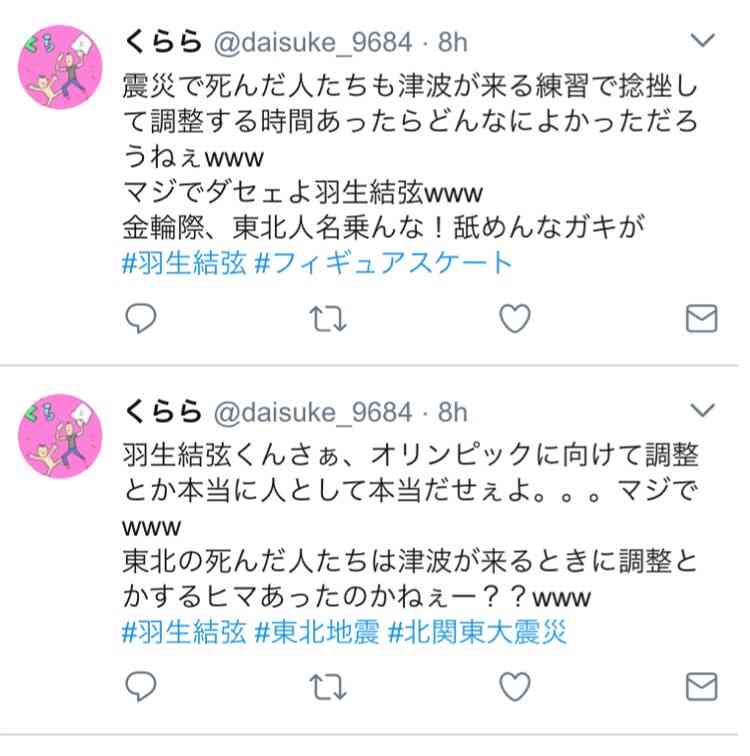Open @daisuke_9684 handle on first tweet
Image resolution: width=750 pixels, height=756 pixels.
313,43
